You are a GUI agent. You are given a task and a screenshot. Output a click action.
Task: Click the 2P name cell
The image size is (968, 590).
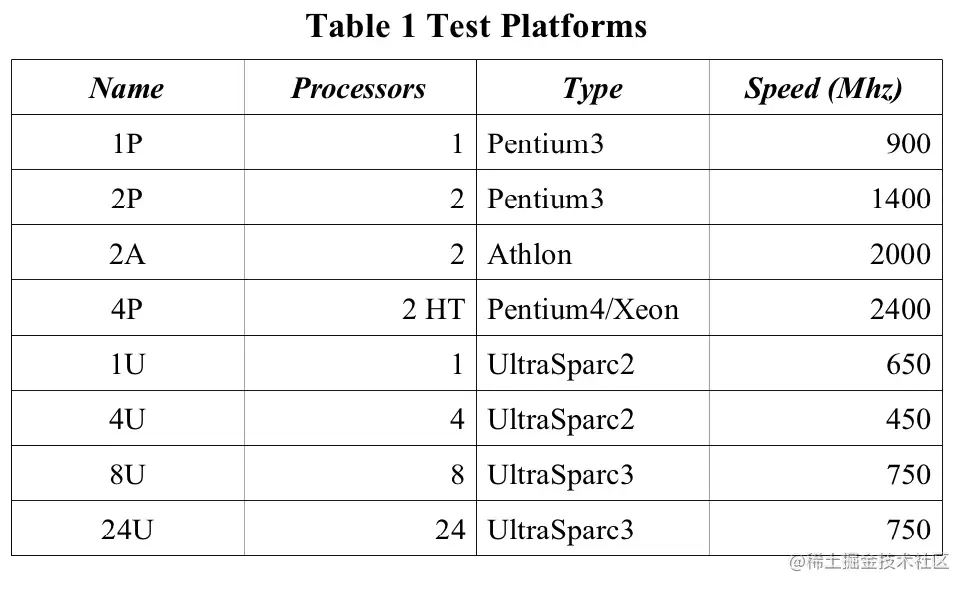pos(127,199)
